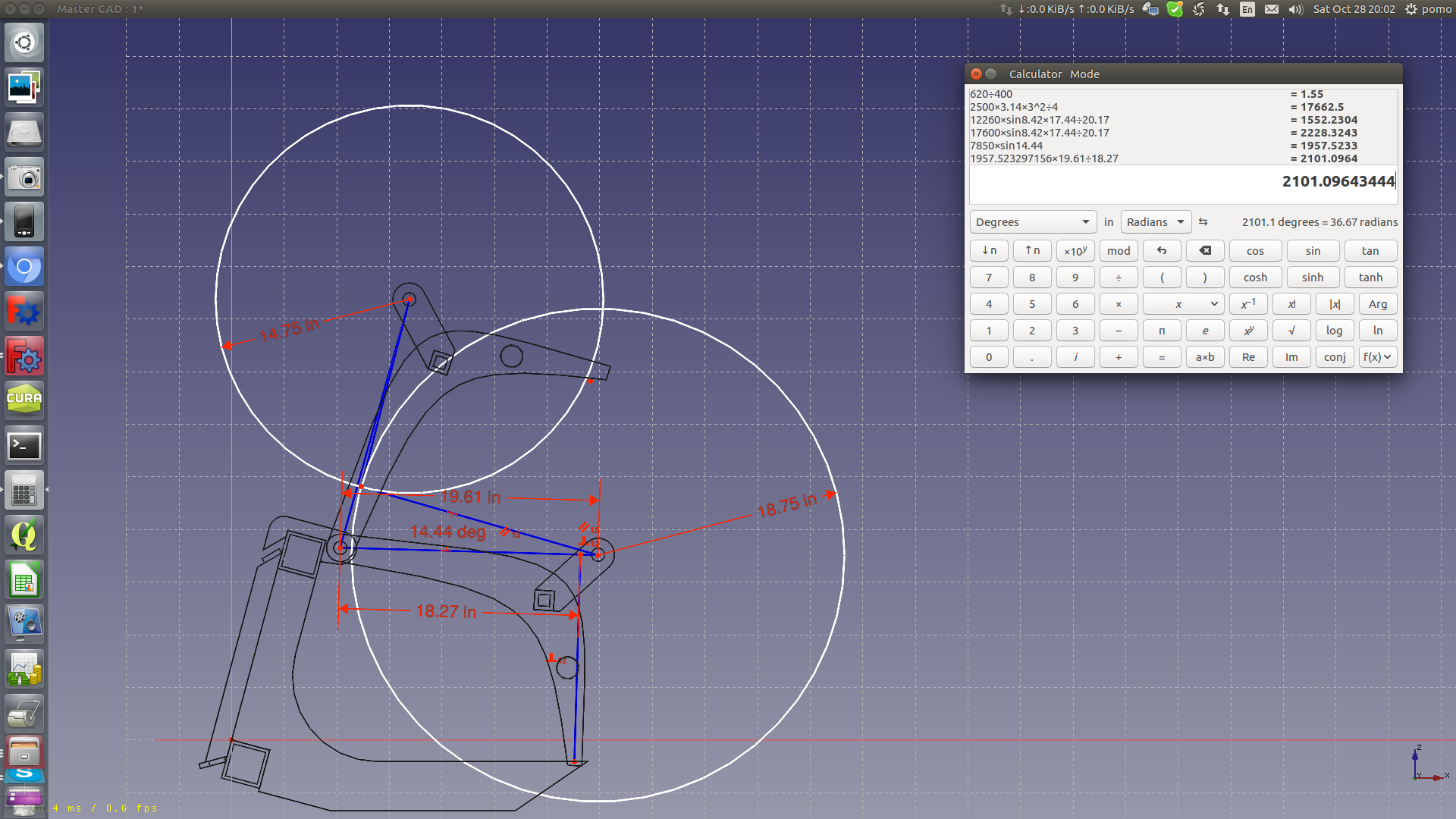Image resolution: width=1456 pixels, height=819 pixels.
Task: Click the mail envelope indicator in top bar
Action: (x=1272, y=9)
